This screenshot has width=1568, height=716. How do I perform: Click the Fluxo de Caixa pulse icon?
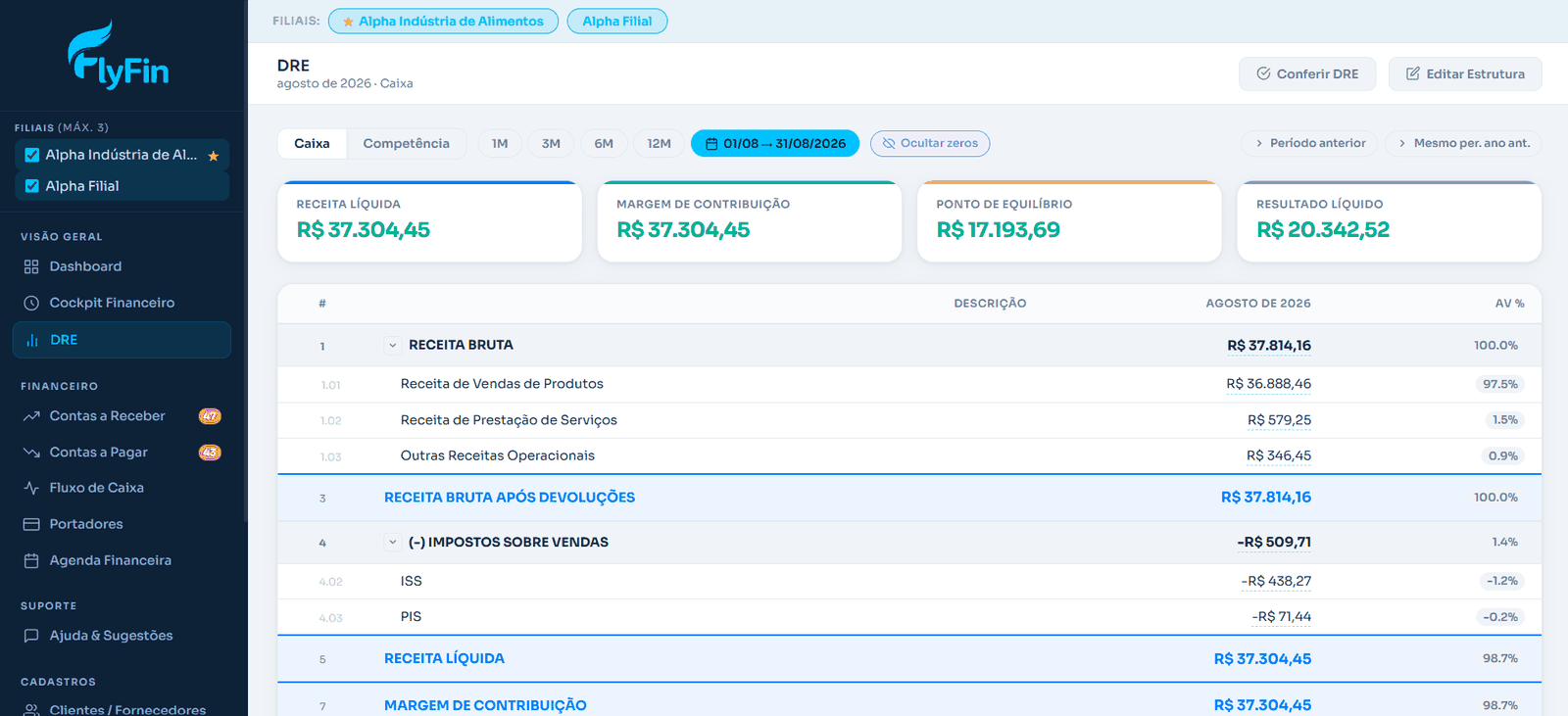pos(31,488)
